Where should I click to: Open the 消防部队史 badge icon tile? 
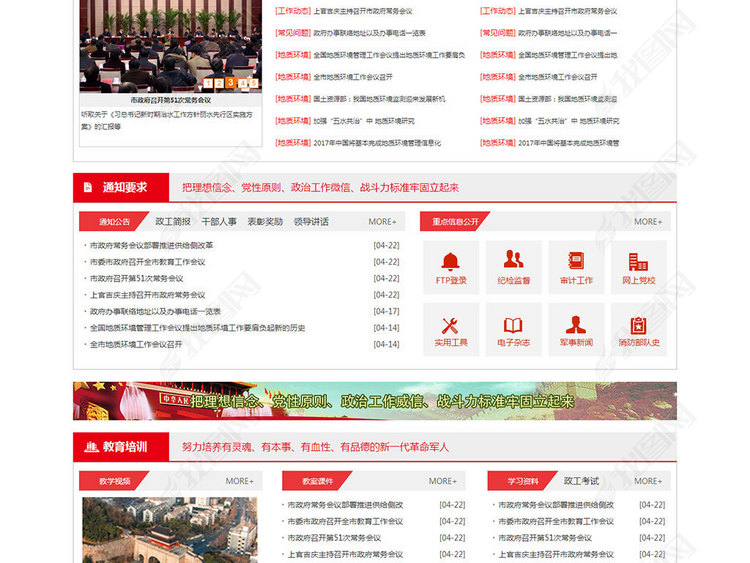coord(639,329)
